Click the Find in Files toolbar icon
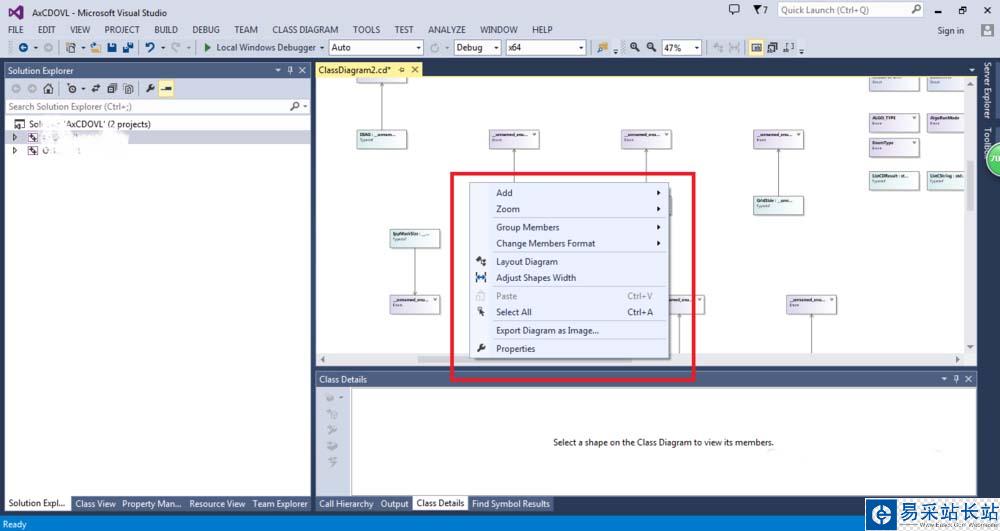This screenshot has height=531, width=1000. click(x=602, y=48)
